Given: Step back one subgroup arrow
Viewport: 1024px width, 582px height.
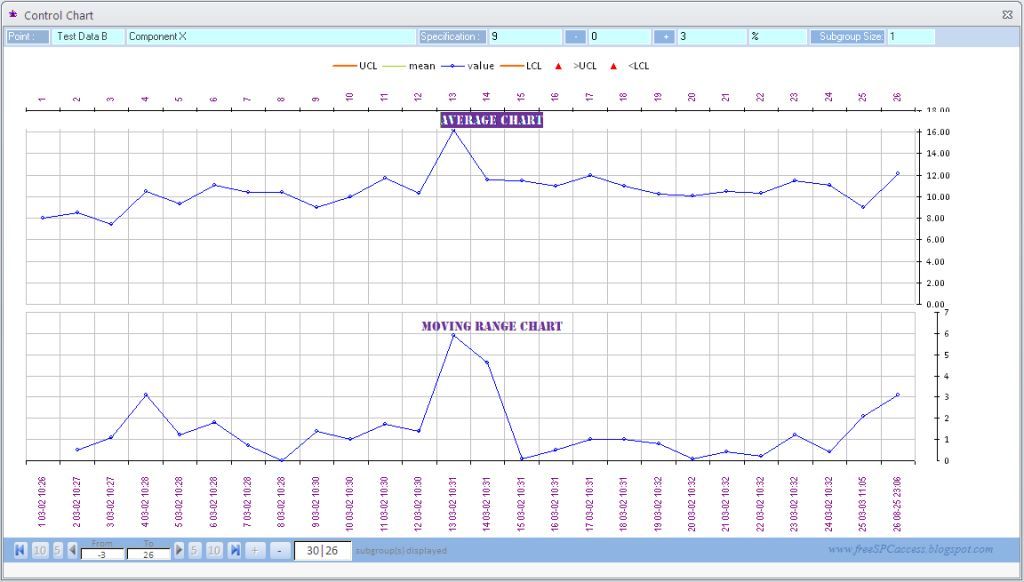Looking at the screenshot, I should (x=72, y=550).
